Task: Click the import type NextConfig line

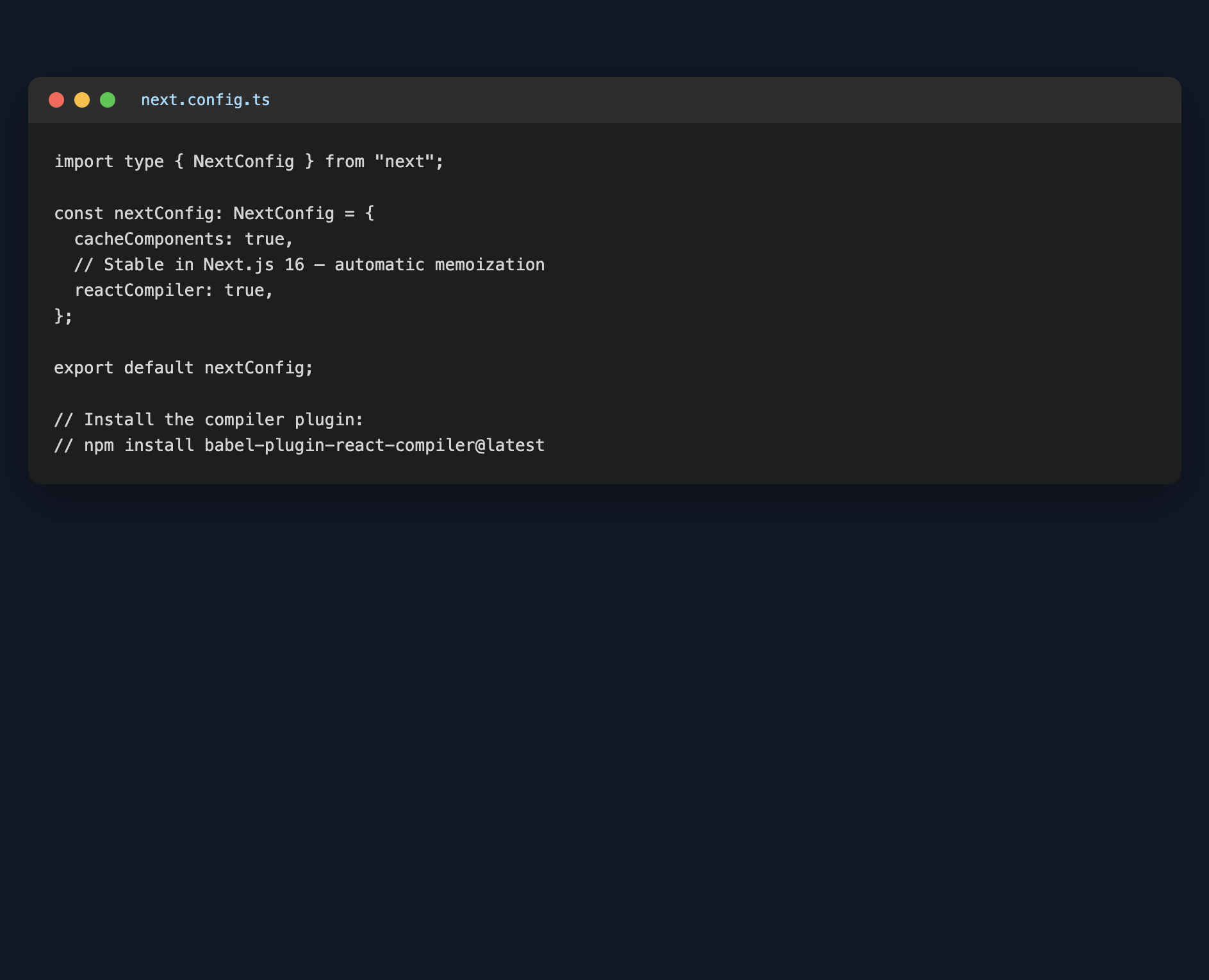Action: (249, 161)
